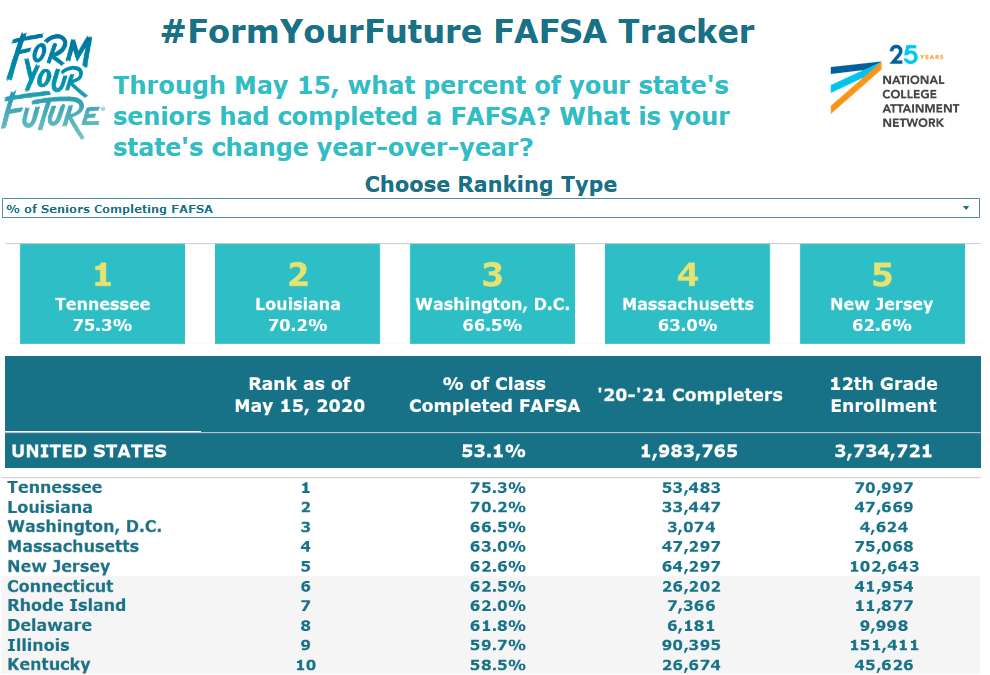The height and width of the screenshot is (675, 990).
Task: Select the UNITED STATES summary row
Action: pos(90,451)
